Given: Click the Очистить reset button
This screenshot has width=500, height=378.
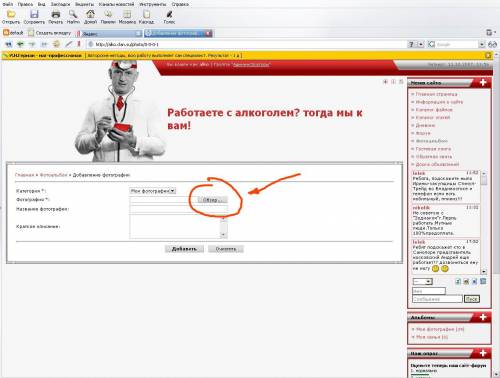Looking at the screenshot, I should (226, 249).
